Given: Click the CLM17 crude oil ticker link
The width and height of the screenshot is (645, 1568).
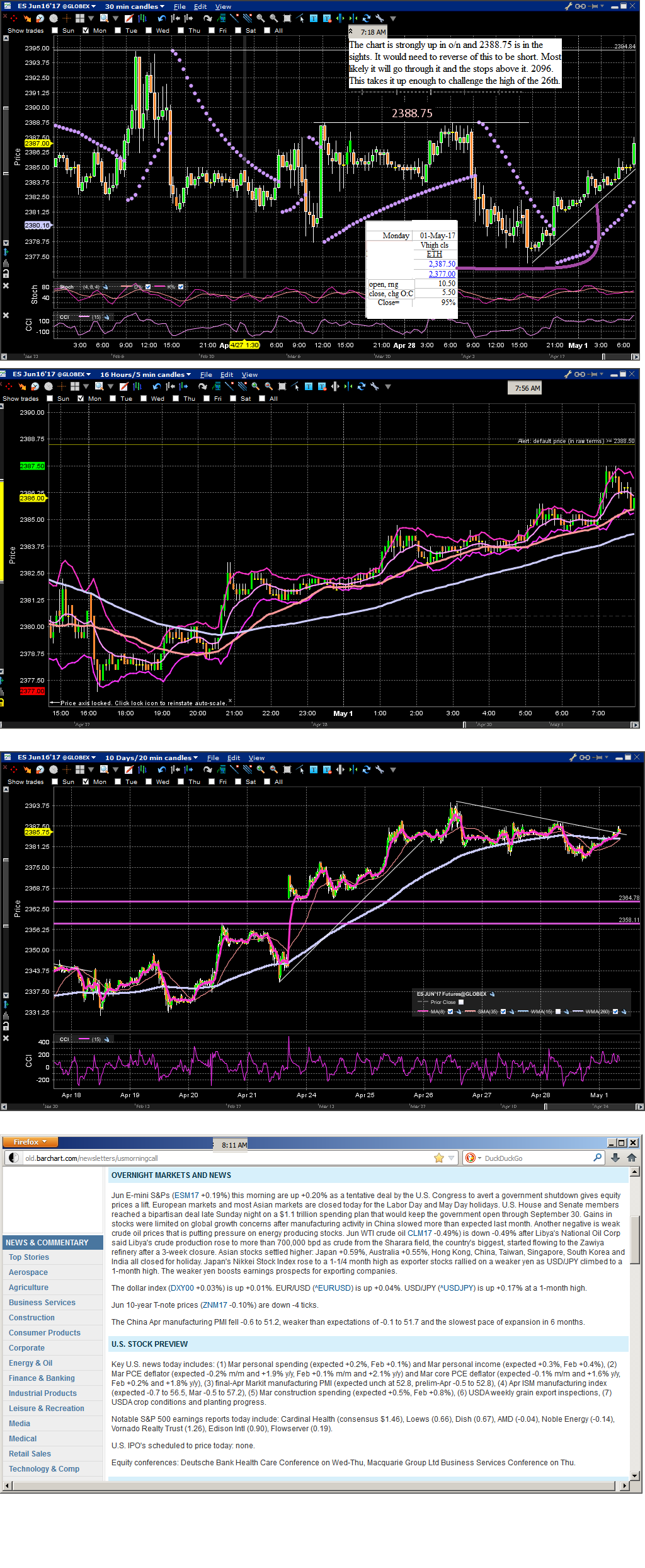Looking at the screenshot, I should coord(420,1233).
